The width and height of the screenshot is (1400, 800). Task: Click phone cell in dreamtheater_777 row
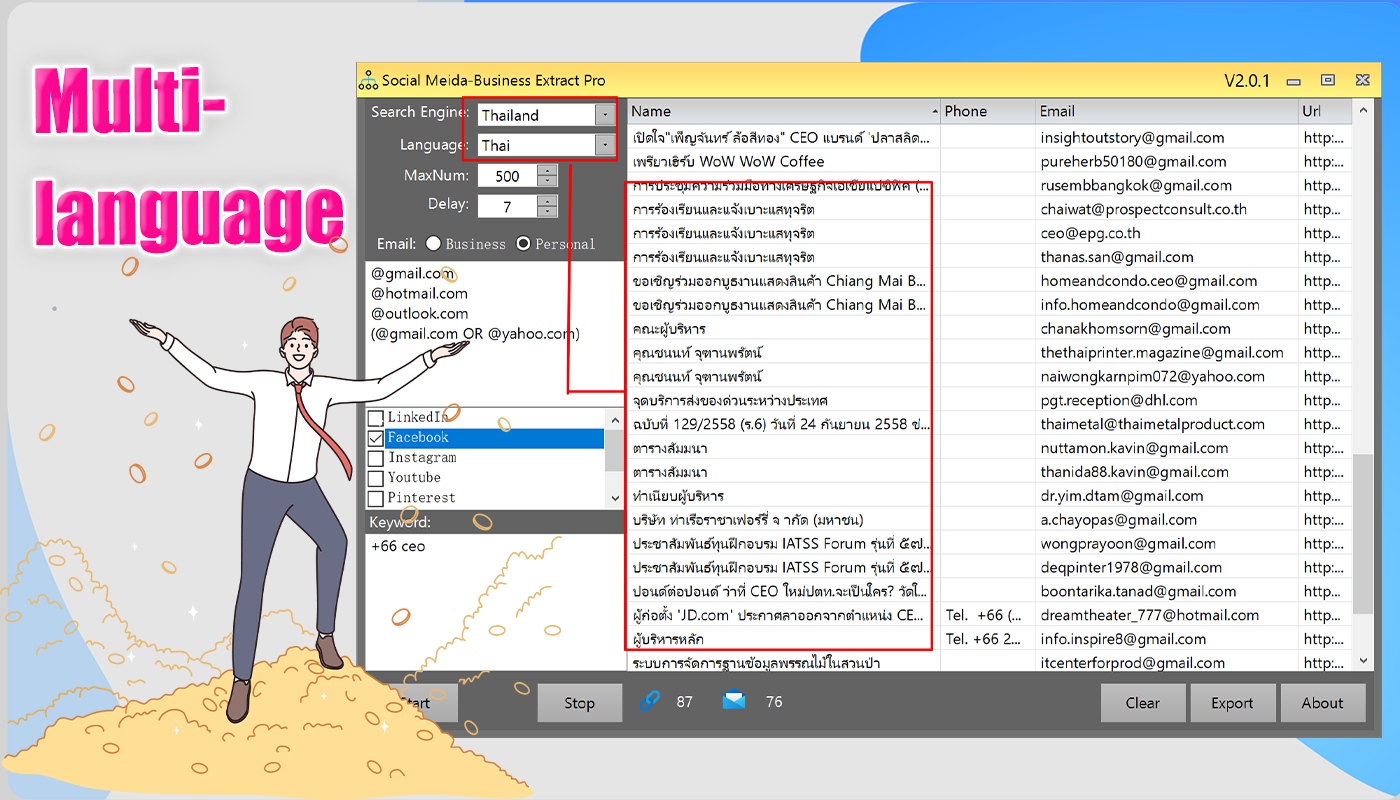point(988,616)
